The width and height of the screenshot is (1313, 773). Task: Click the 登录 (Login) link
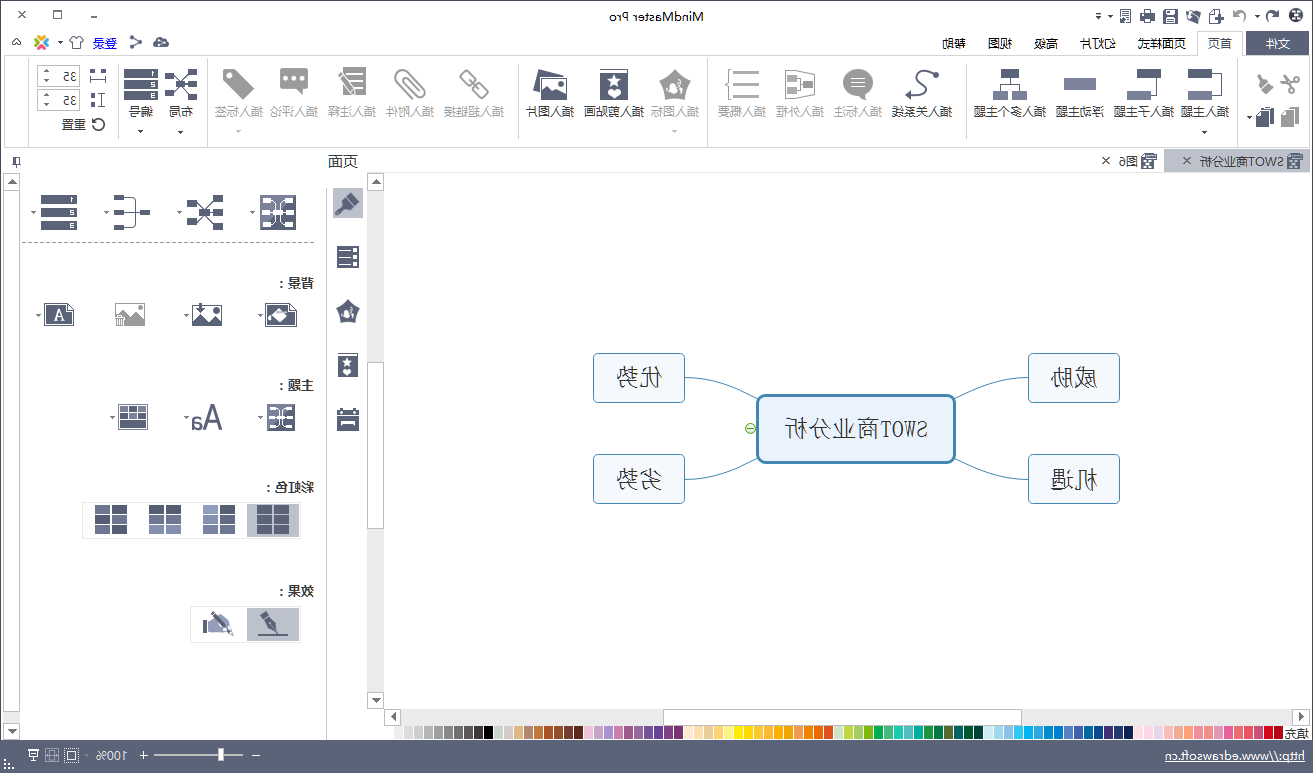(105, 43)
